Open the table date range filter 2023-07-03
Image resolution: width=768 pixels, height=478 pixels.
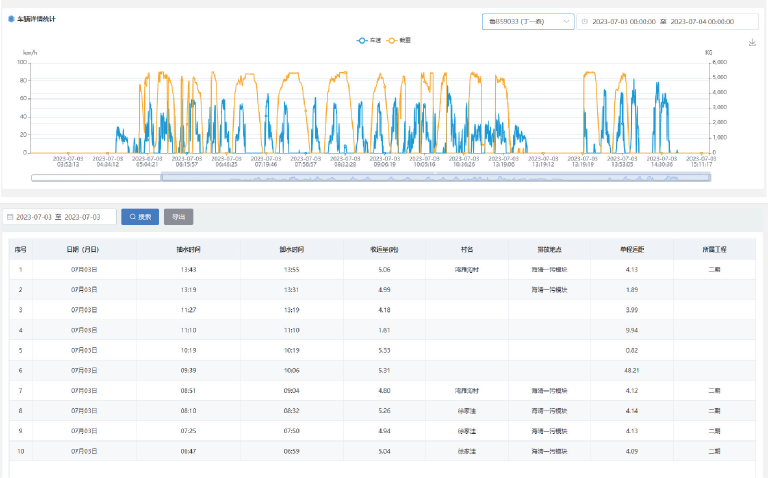[x=59, y=216]
